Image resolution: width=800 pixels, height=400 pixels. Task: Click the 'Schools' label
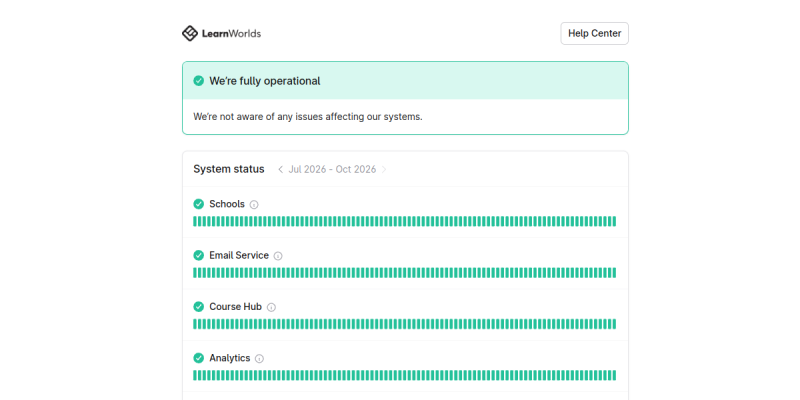[x=227, y=204]
